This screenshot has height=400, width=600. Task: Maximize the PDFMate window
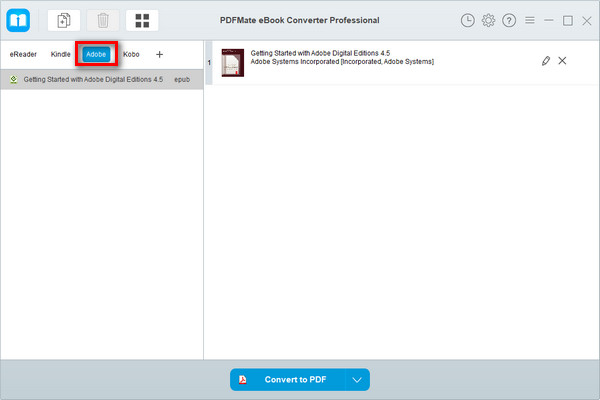568,21
